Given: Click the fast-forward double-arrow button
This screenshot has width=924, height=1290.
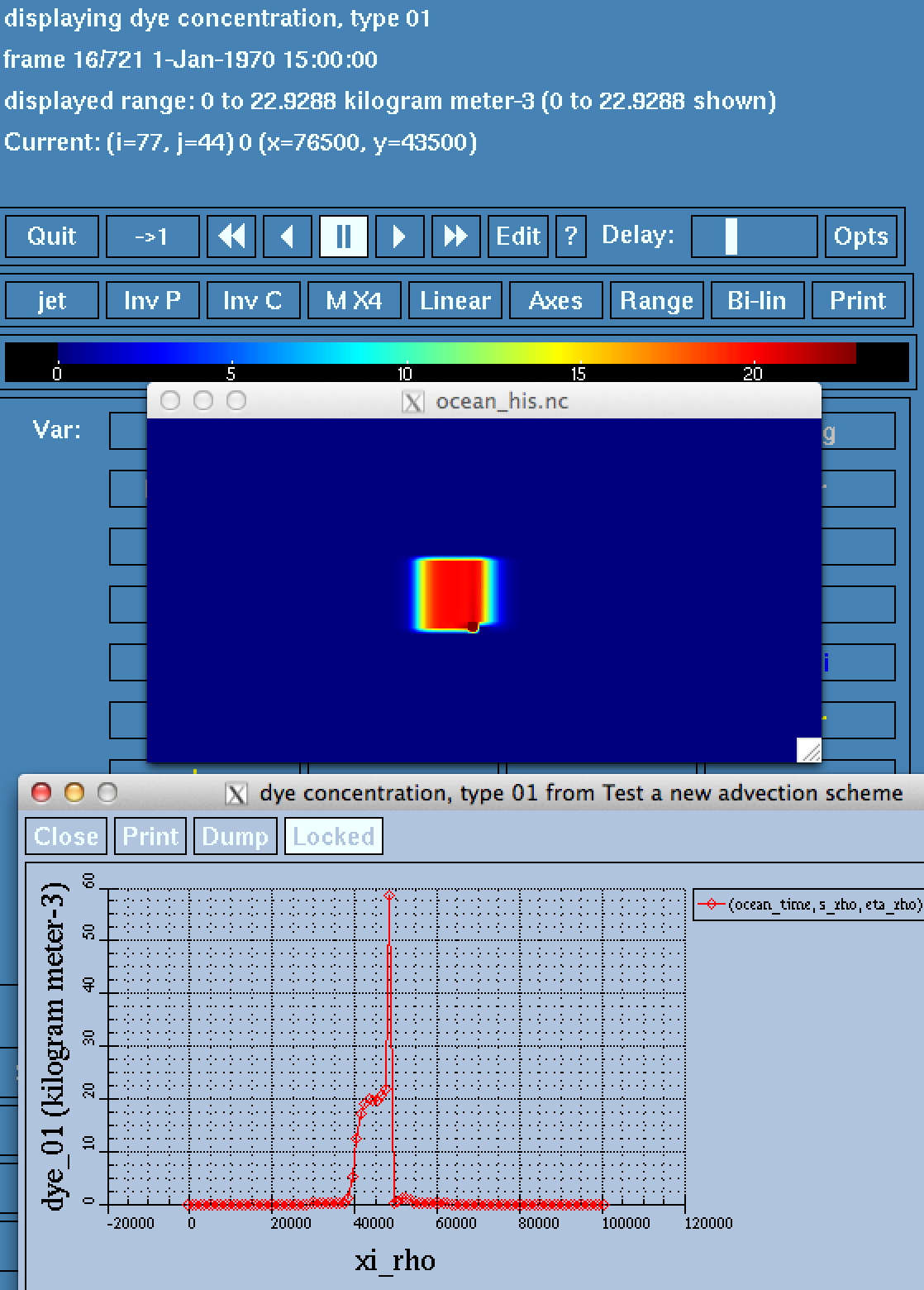Looking at the screenshot, I should [455, 236].
